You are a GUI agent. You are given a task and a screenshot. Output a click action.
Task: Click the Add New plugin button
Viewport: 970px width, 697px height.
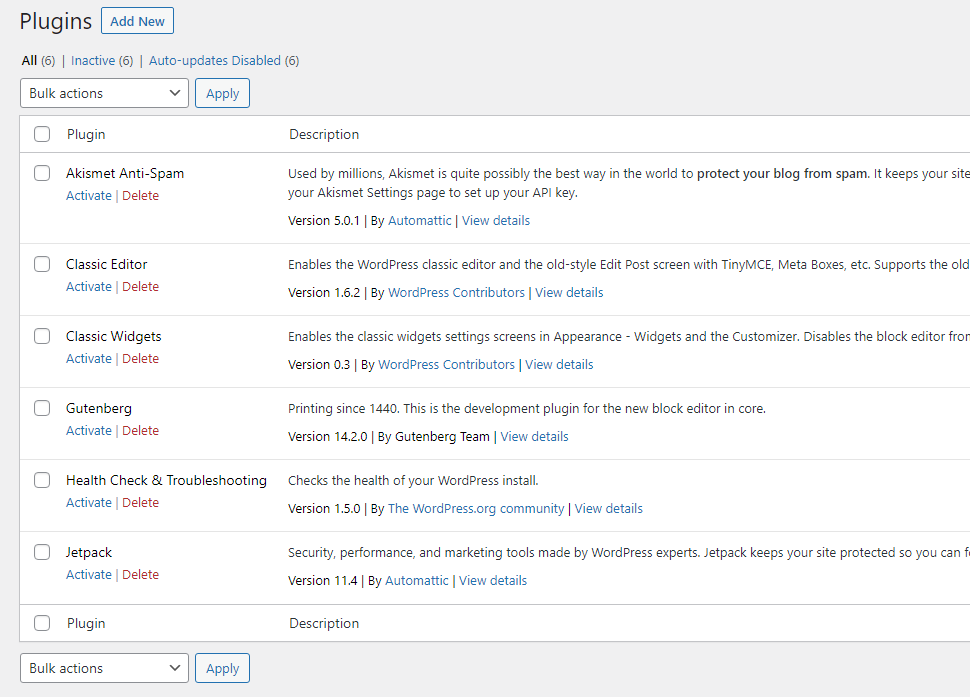pyautogui.click(x=137, y=21)
